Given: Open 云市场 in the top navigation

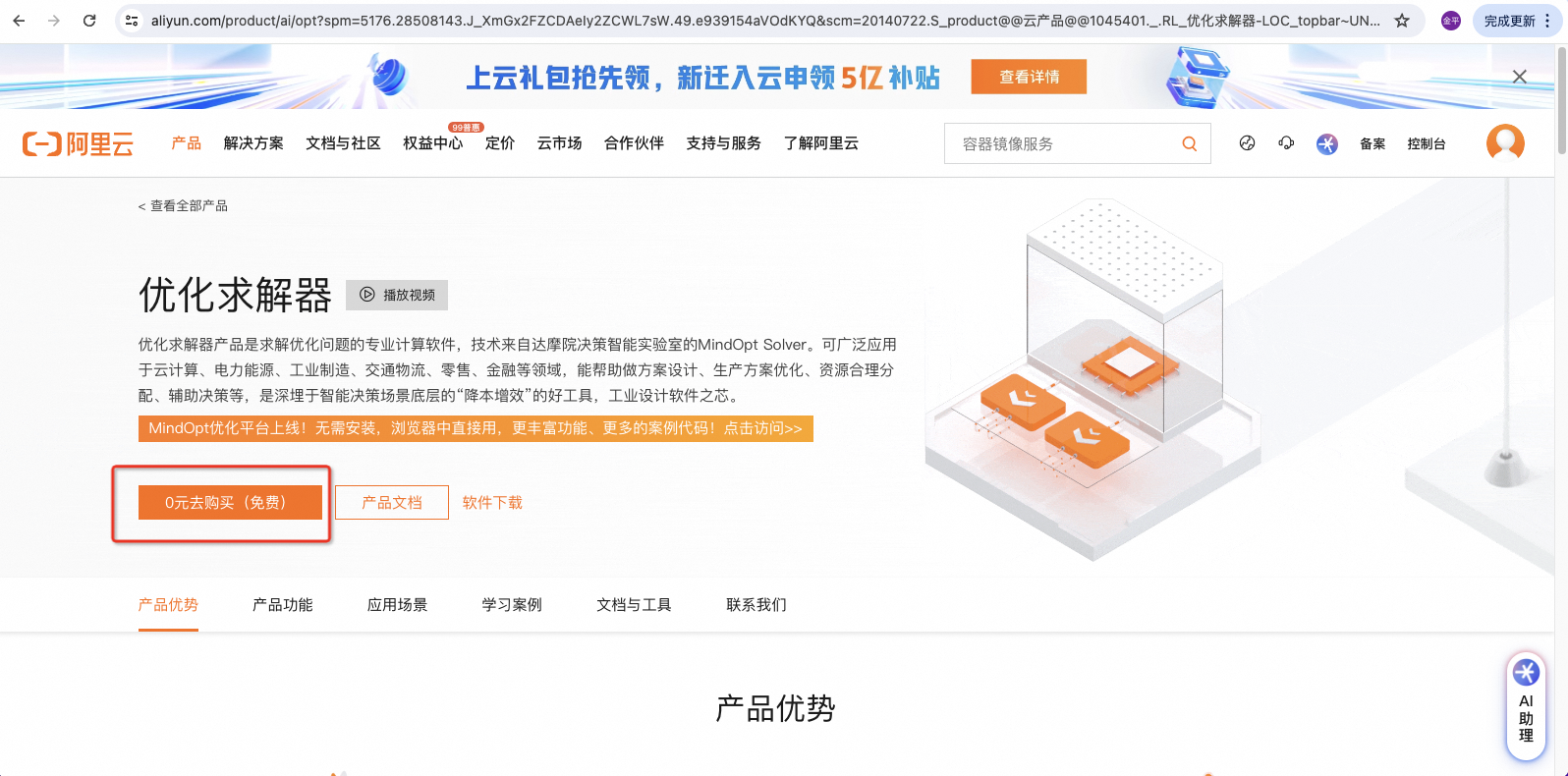Looking at the screenshot, I should pyautogui.click(x=559, y=143).
